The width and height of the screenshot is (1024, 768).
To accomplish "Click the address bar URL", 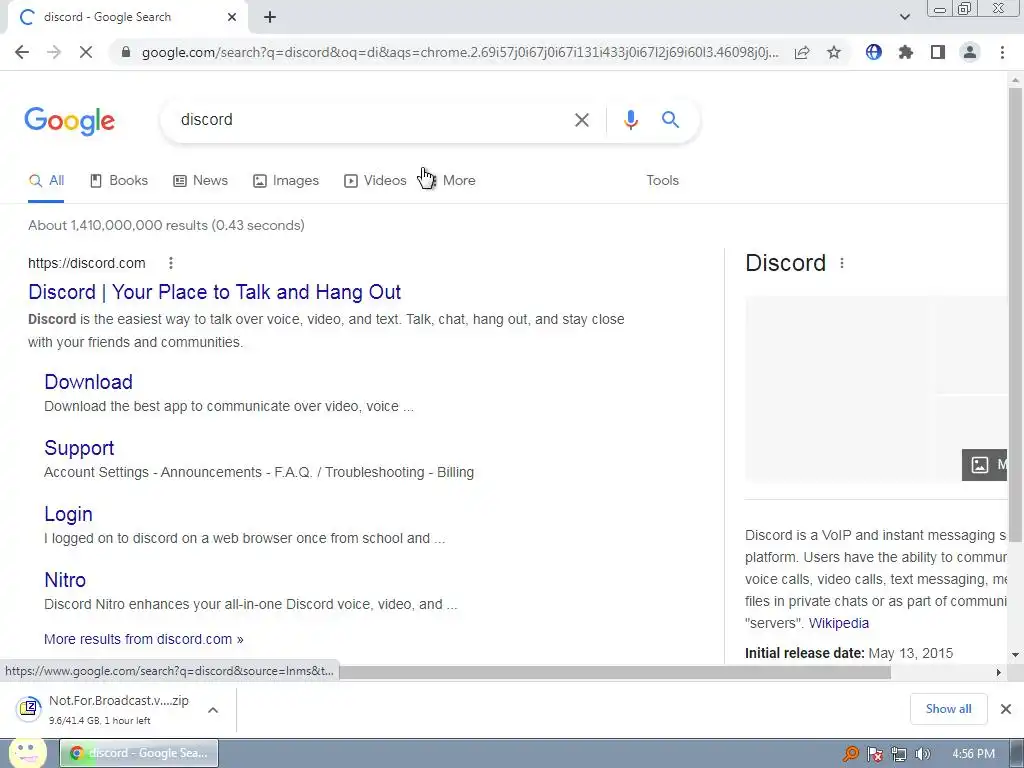I will [460, 52].
